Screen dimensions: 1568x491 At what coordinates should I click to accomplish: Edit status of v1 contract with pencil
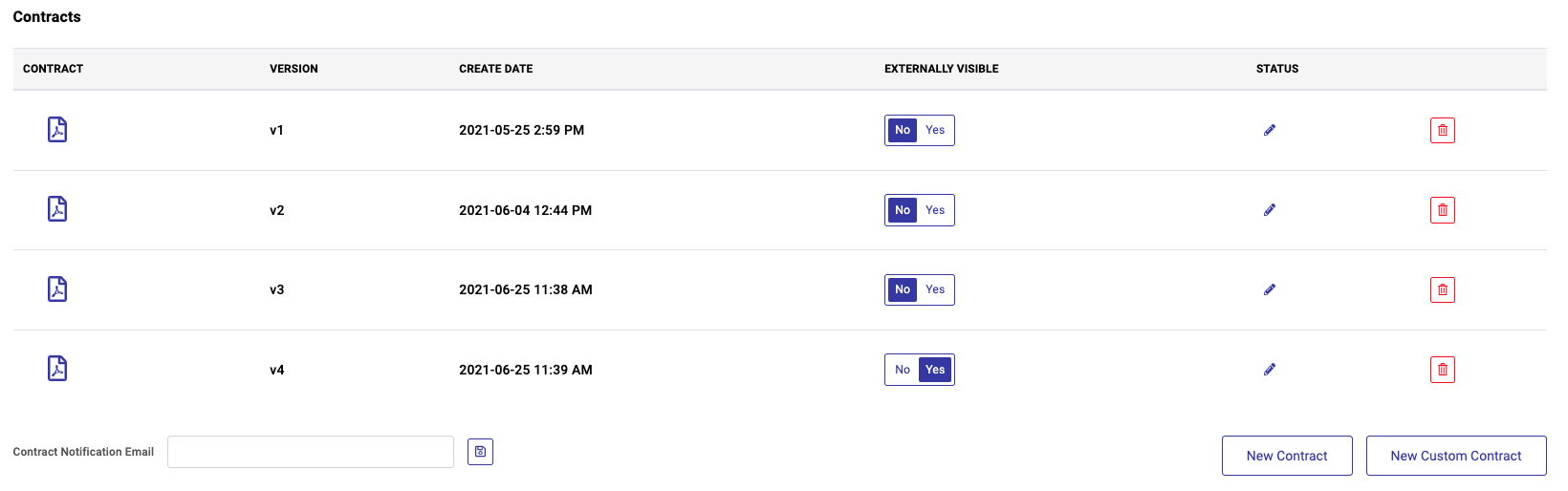pyautogui.click(x=1270, y=130)
